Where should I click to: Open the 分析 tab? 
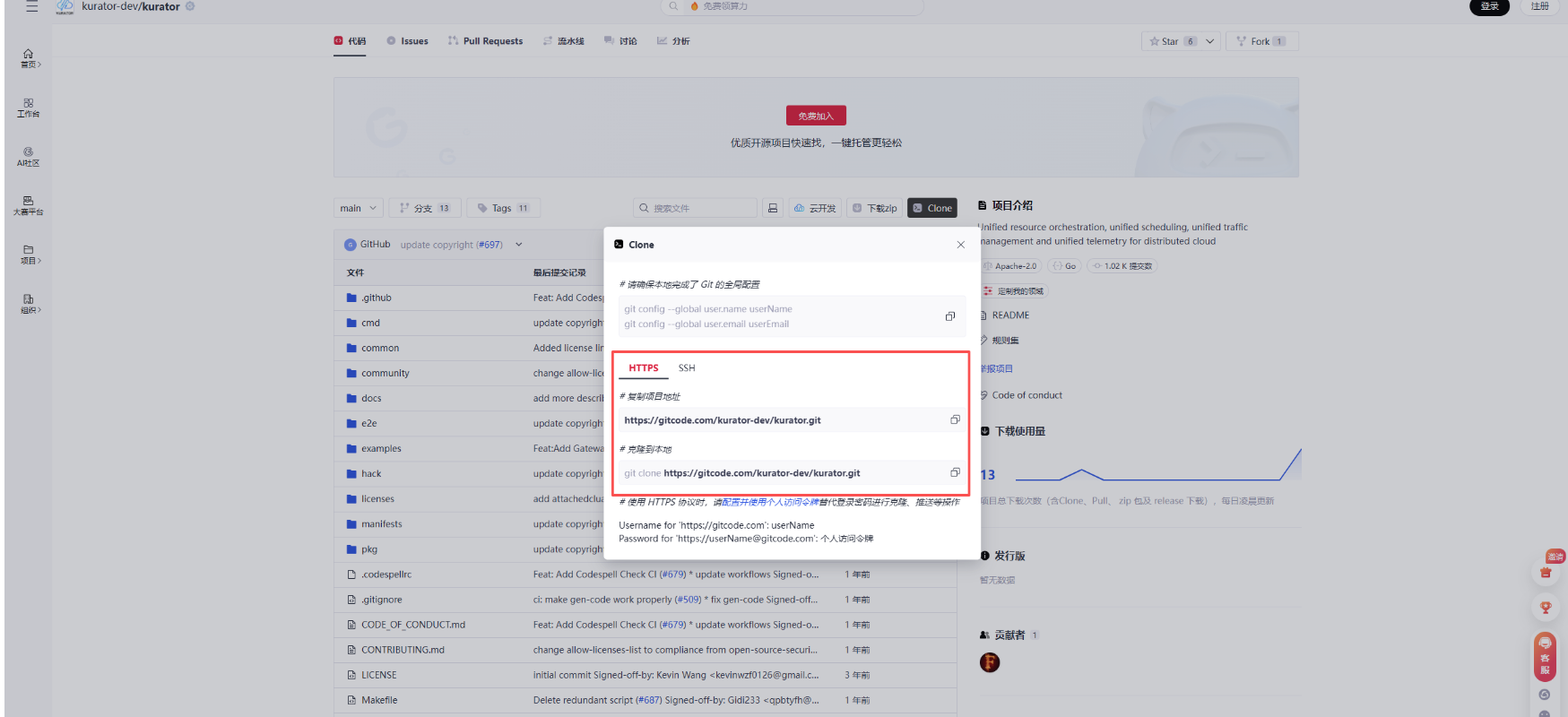[673, 41]
